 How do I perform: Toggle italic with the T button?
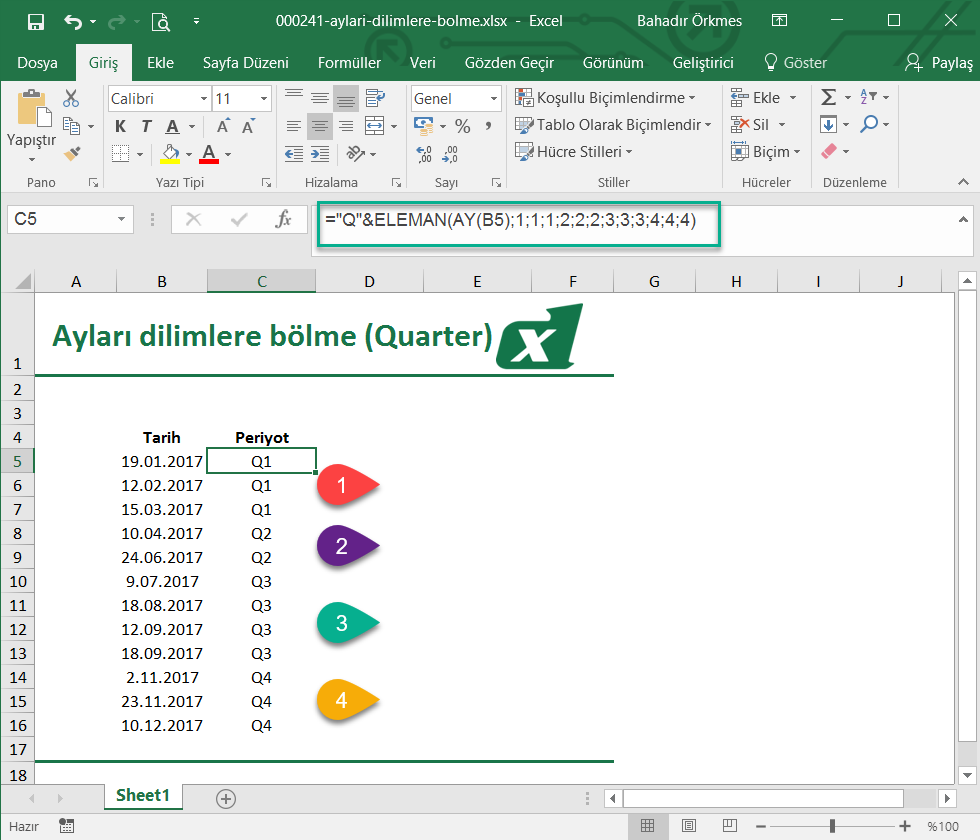click(146, 126)
